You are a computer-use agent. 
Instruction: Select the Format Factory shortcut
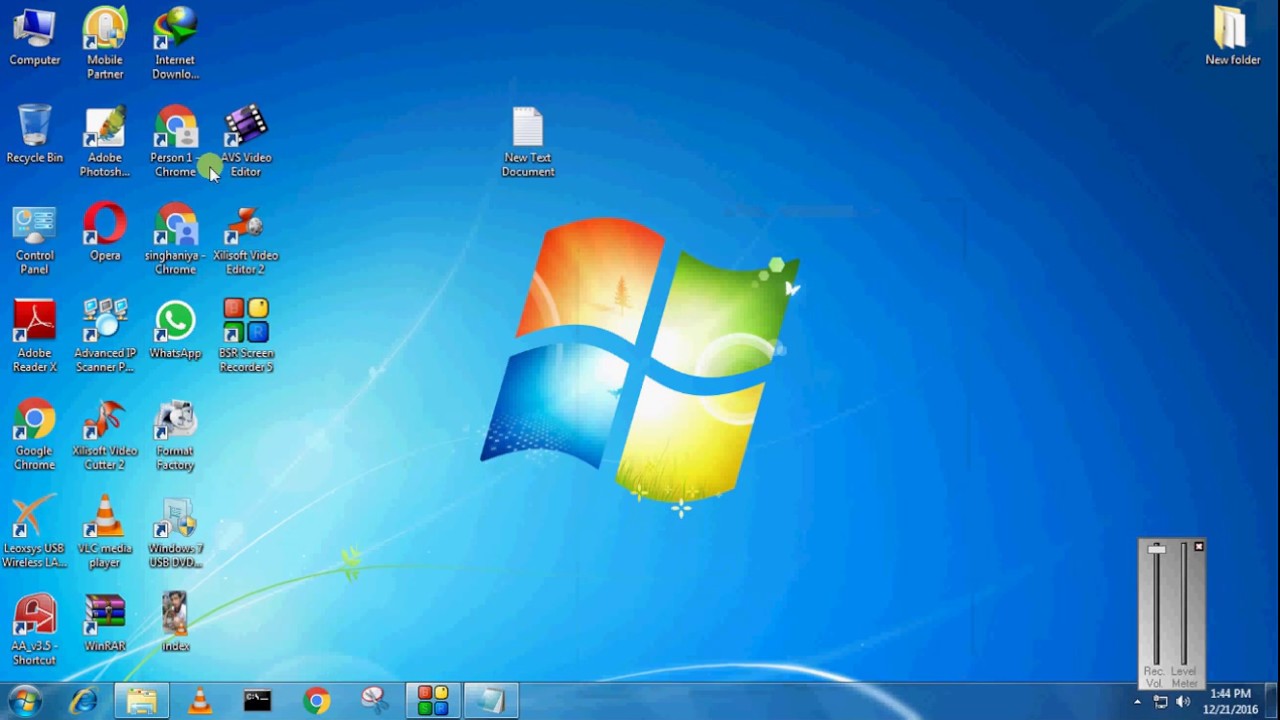coord(175,435)
